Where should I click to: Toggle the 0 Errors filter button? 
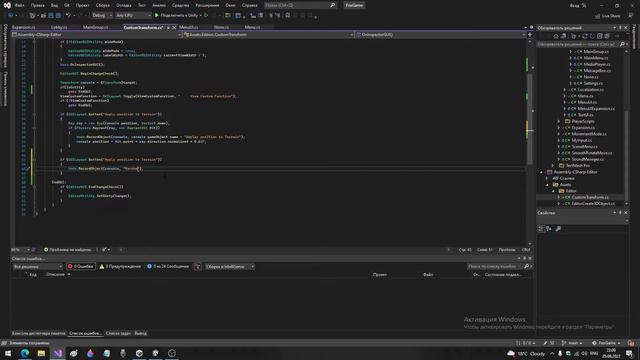point(81,267)
